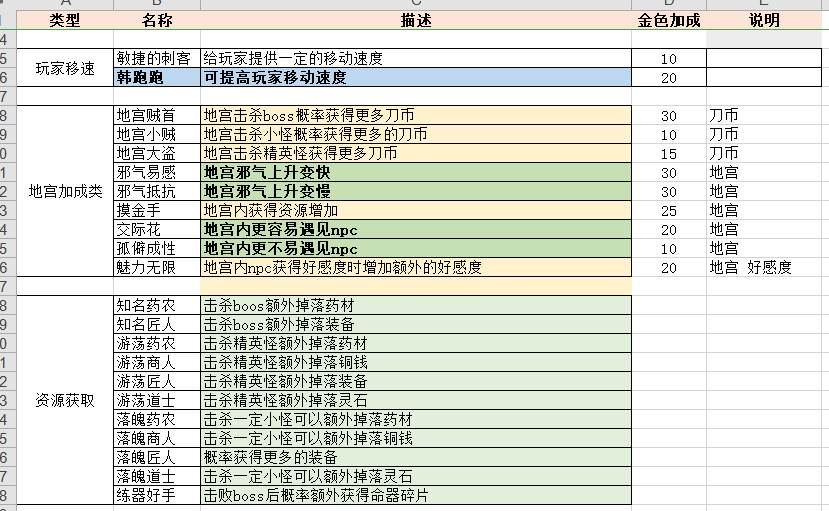
Task: Click the "名称" header cell
Action: (x=156, y=20)
